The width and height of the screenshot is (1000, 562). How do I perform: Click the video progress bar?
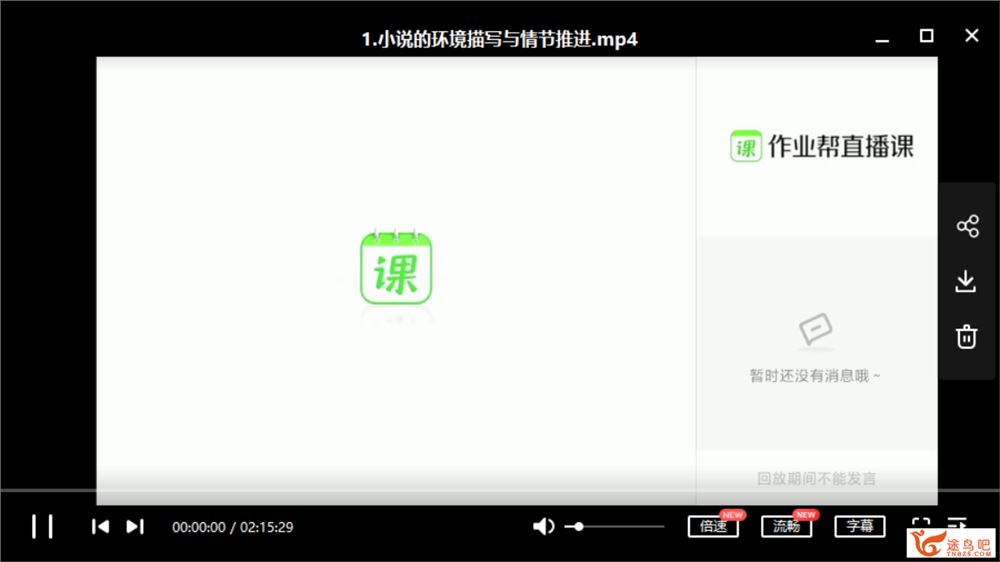pos(500,491)
